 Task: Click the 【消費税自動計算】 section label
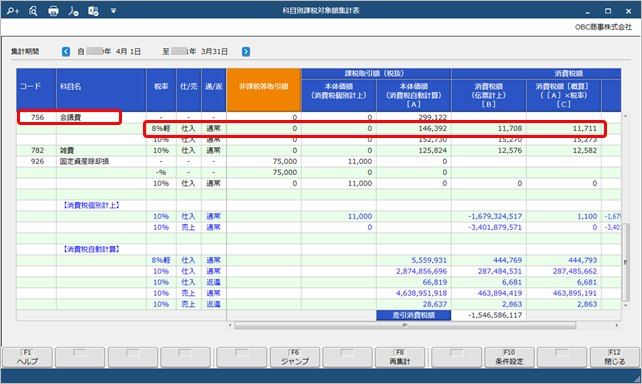(x=91, y=249)
